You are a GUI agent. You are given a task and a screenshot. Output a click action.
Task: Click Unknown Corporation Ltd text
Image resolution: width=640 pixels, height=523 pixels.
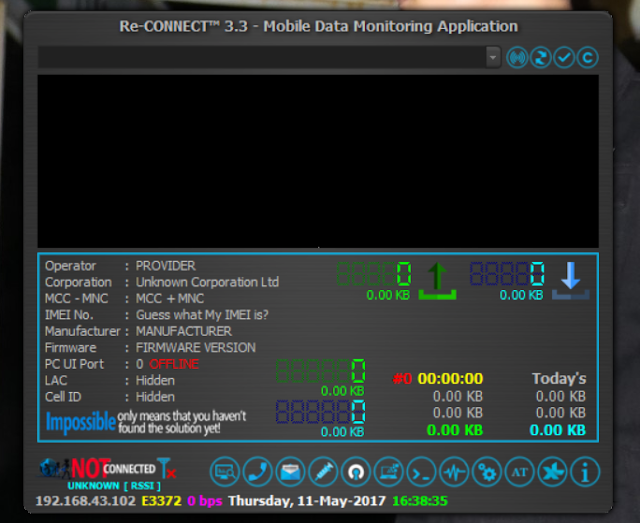pyautogui.click(x=207, y=282)
